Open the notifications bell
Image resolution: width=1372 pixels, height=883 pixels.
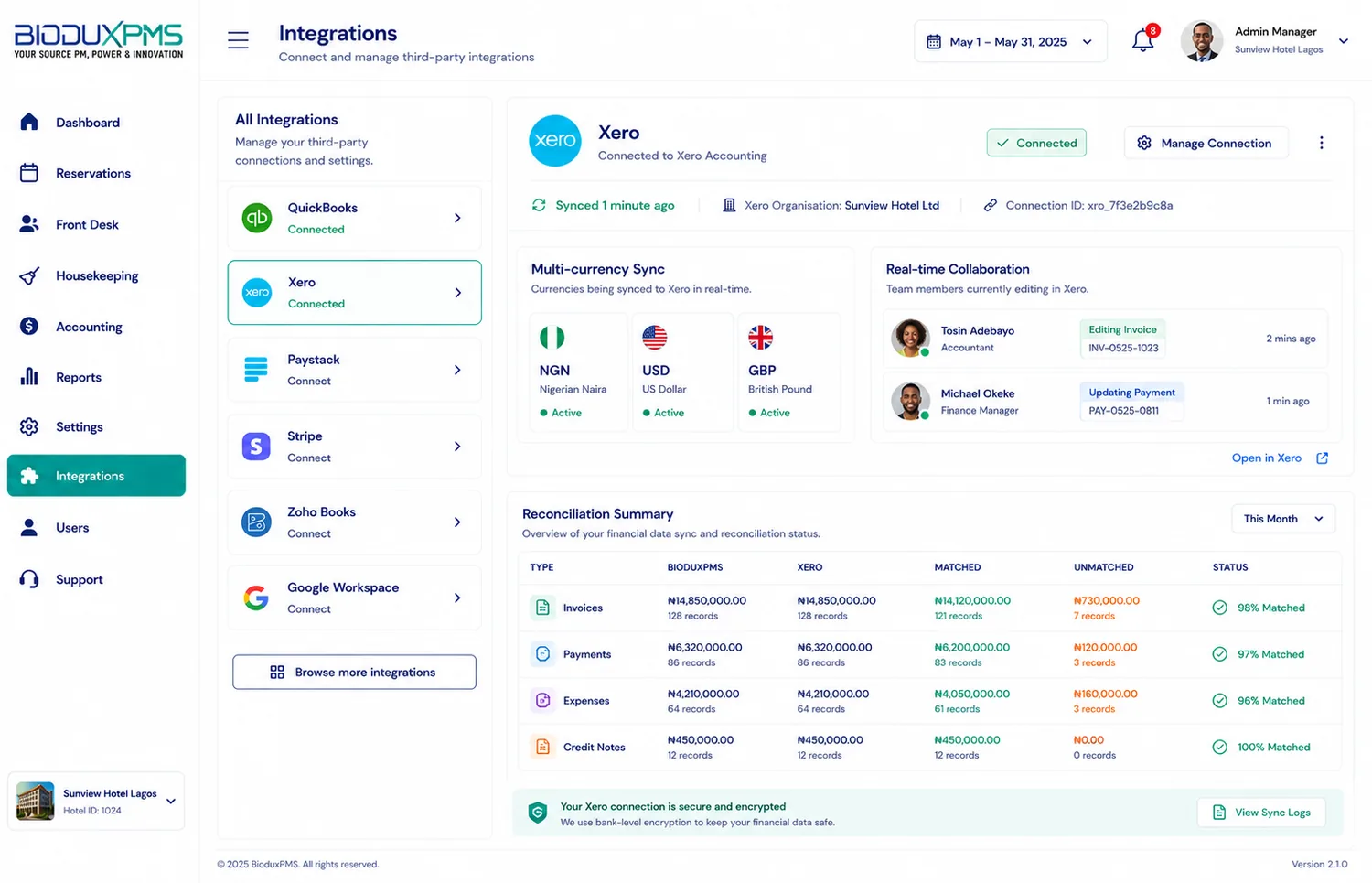(x=1142, y=41)
